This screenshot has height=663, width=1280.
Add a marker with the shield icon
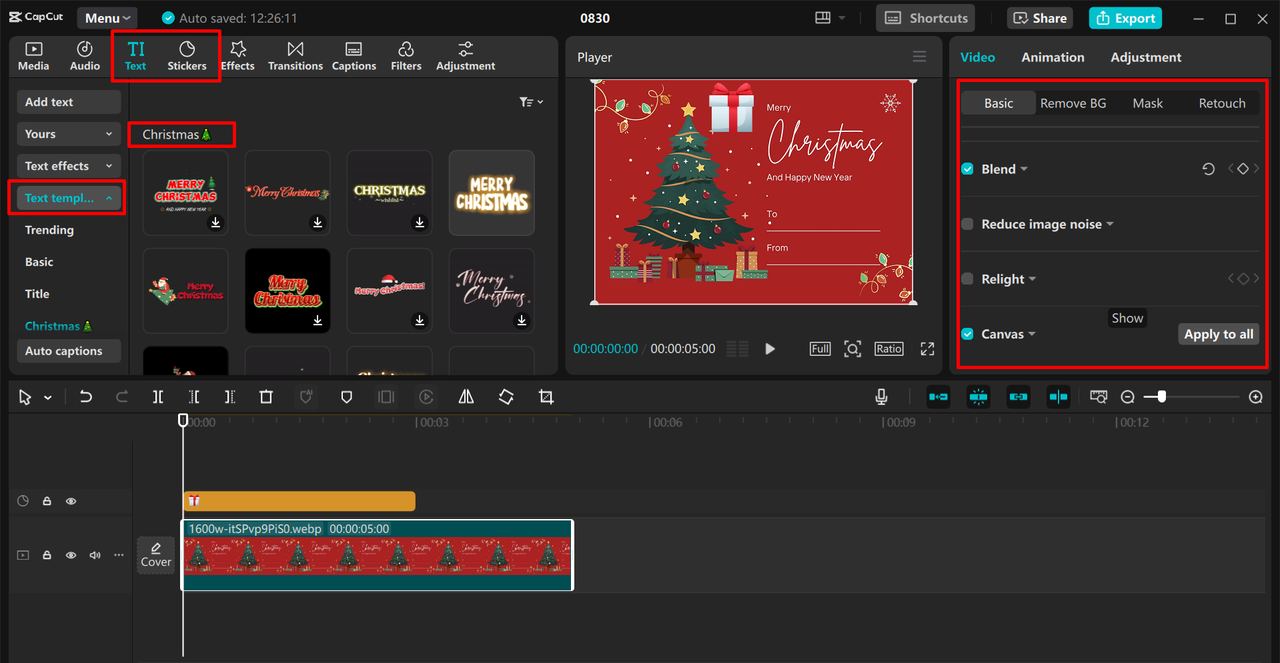346,397
